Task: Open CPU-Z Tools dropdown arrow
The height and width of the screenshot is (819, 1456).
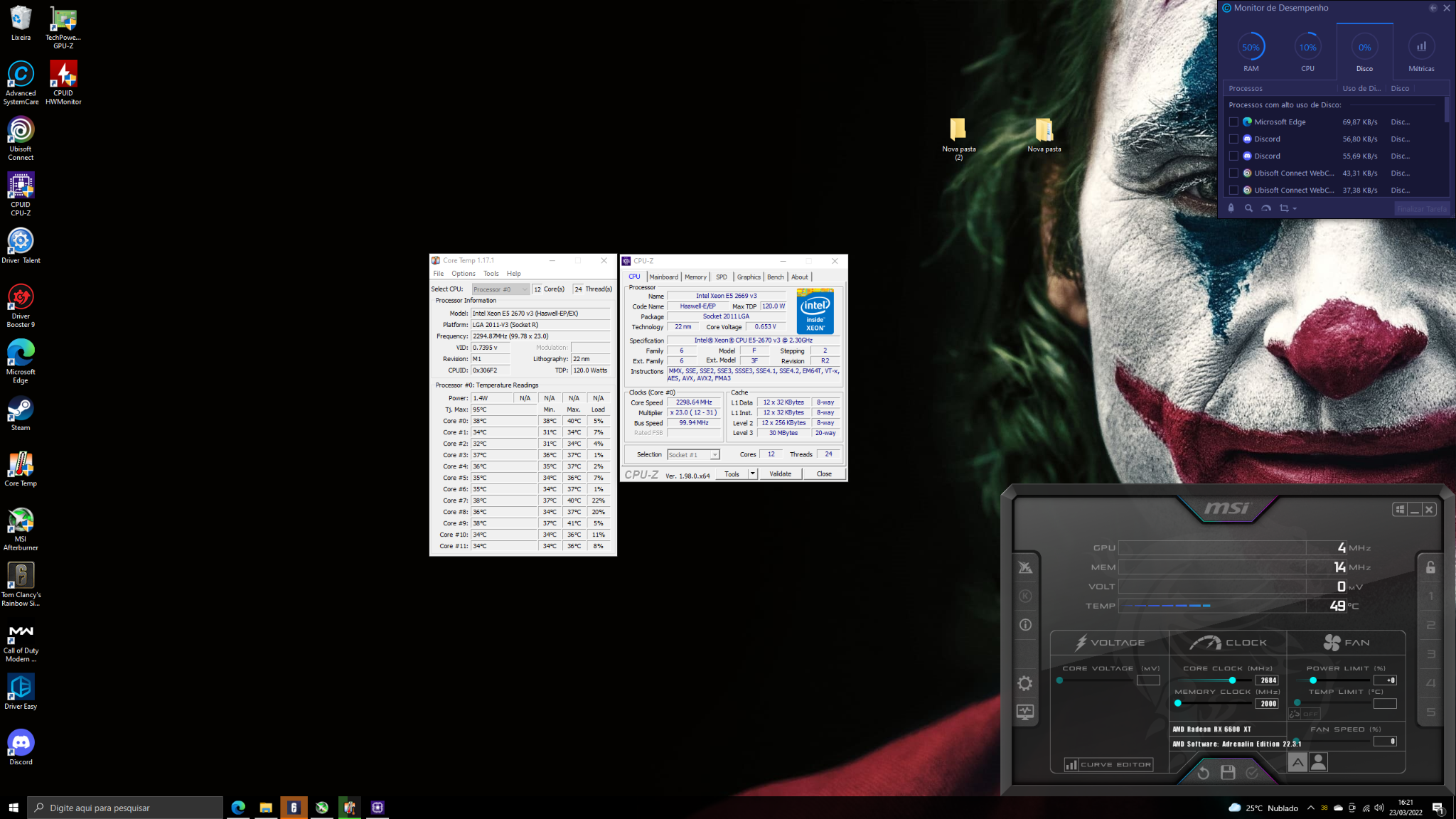Action: point(753,474)
